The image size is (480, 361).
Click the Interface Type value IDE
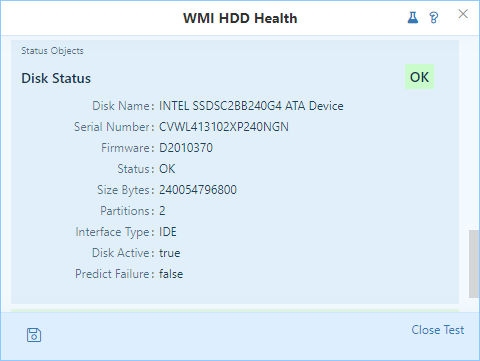pyautogui.click(x=168, y=232)
